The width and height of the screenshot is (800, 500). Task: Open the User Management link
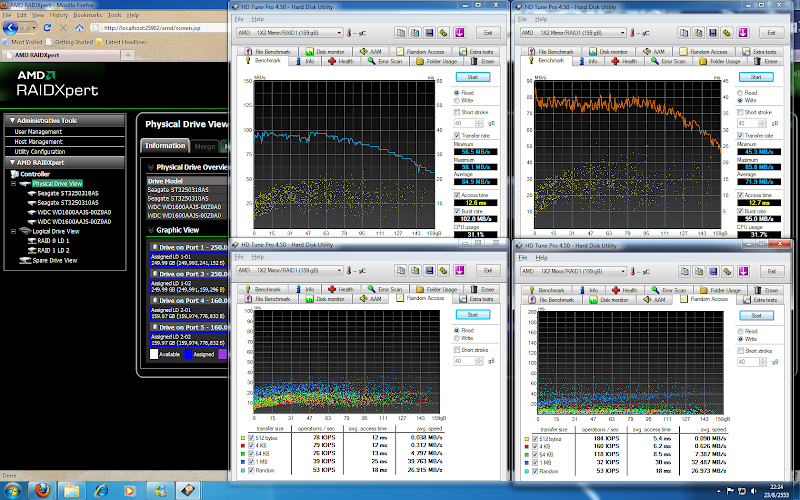pos(38,131)
